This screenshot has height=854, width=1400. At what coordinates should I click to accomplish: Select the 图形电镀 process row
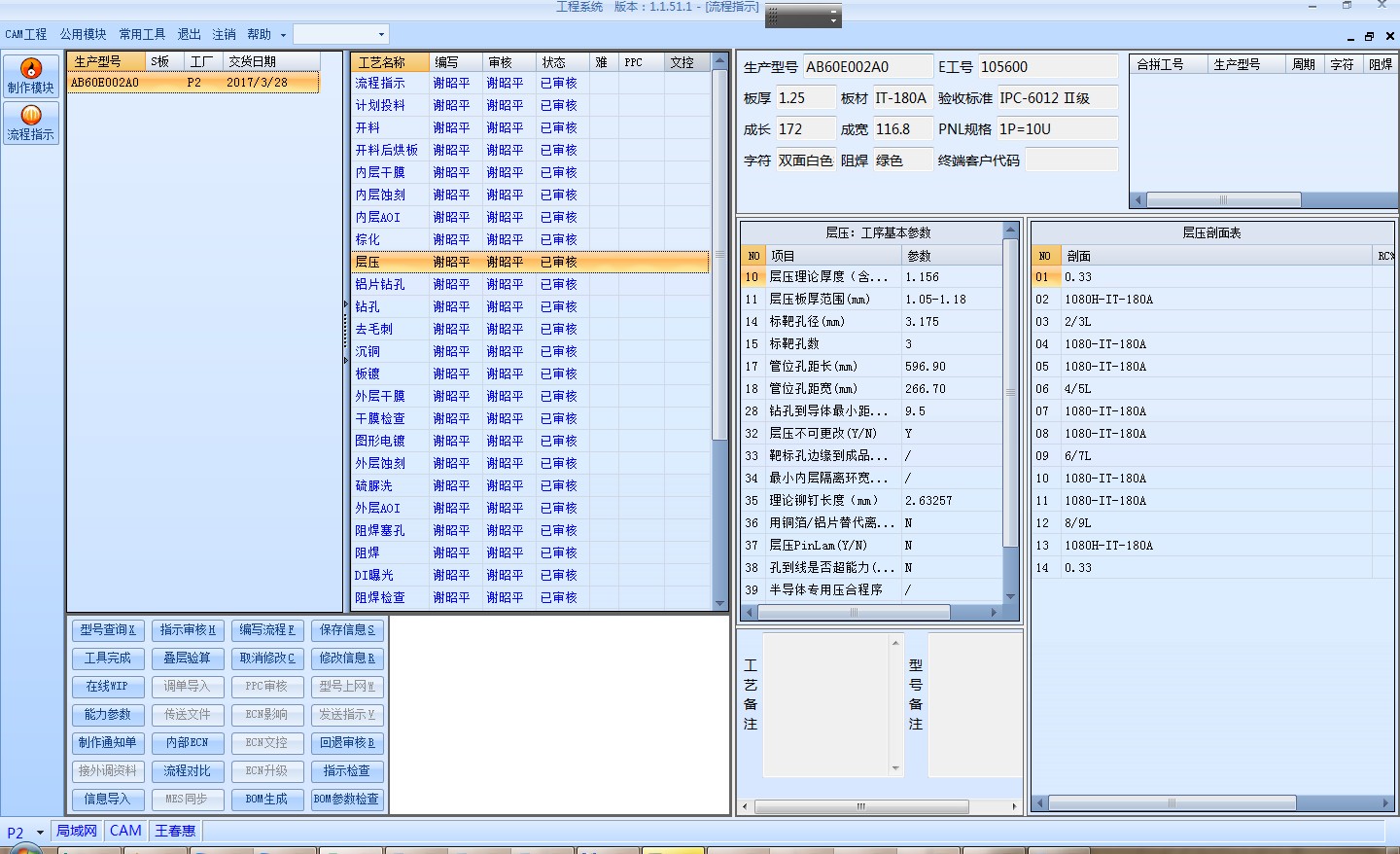[531, 442]
